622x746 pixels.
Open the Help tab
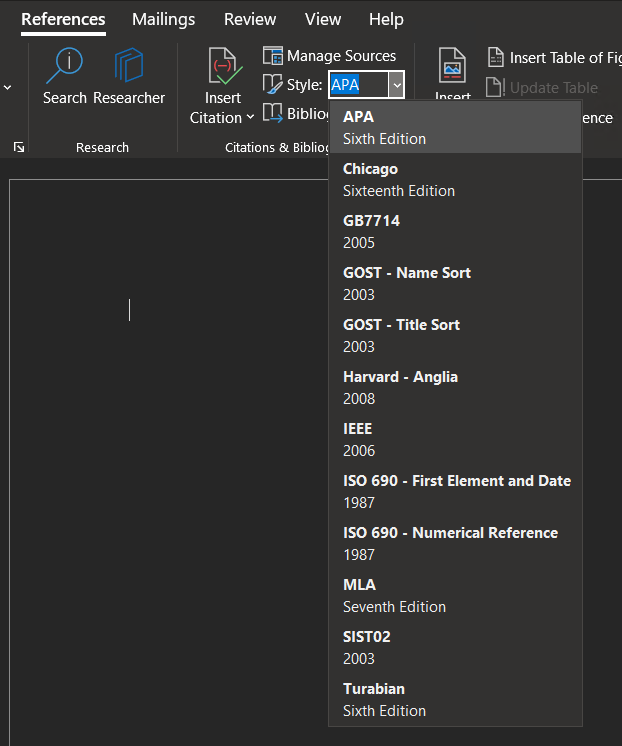[386, 20]
